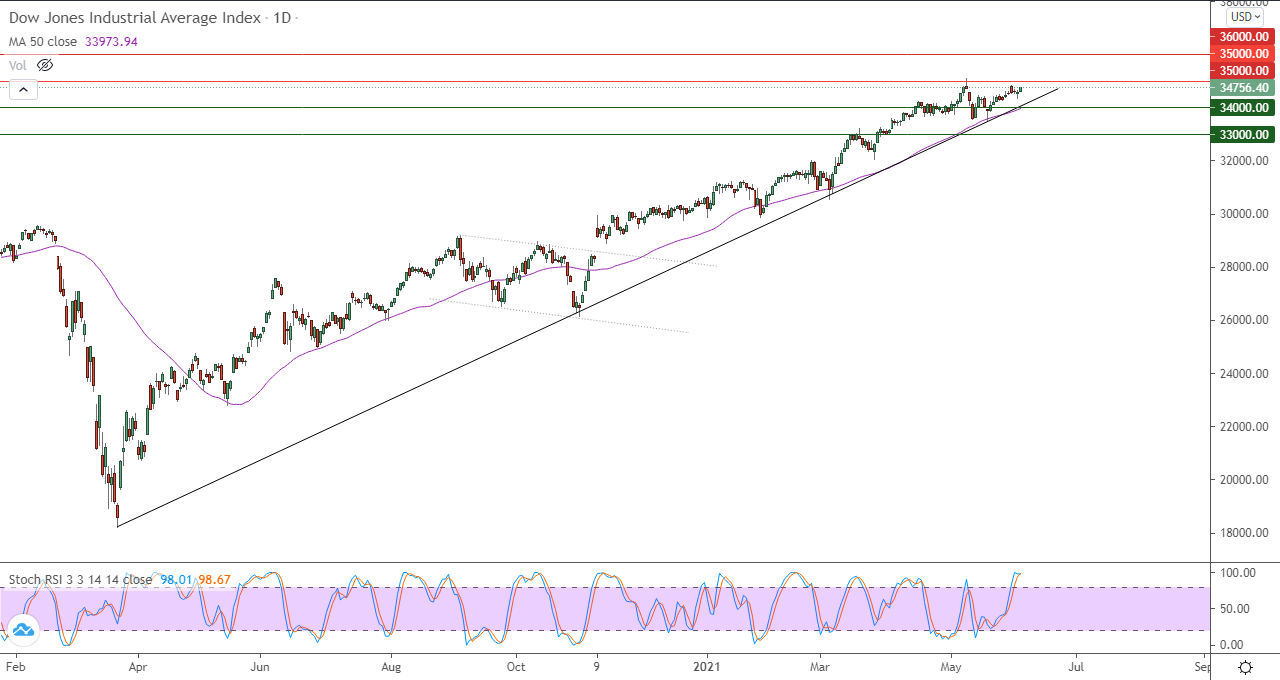Toggle visibility of the Vol indicator eye icon
Viewport: 1280px width, 680px height.
pyautogui.click(x=44, y=65)
